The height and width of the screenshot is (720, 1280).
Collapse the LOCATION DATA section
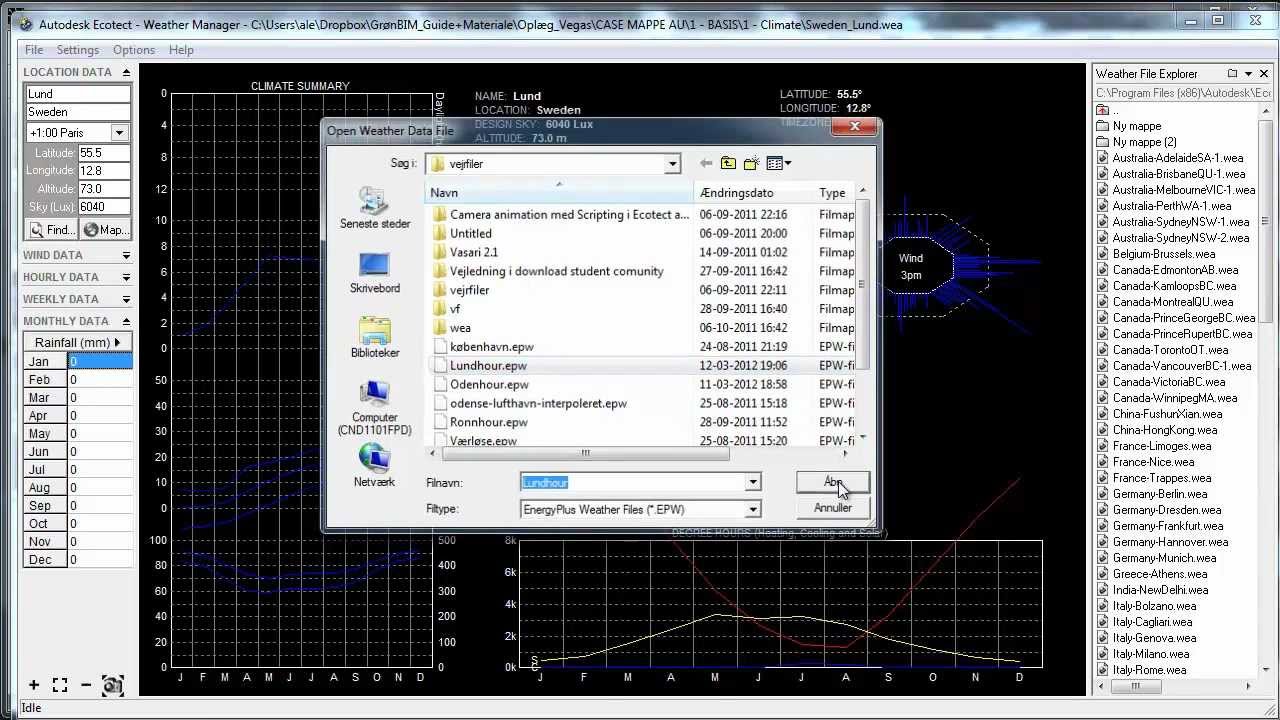pos(78,72)
